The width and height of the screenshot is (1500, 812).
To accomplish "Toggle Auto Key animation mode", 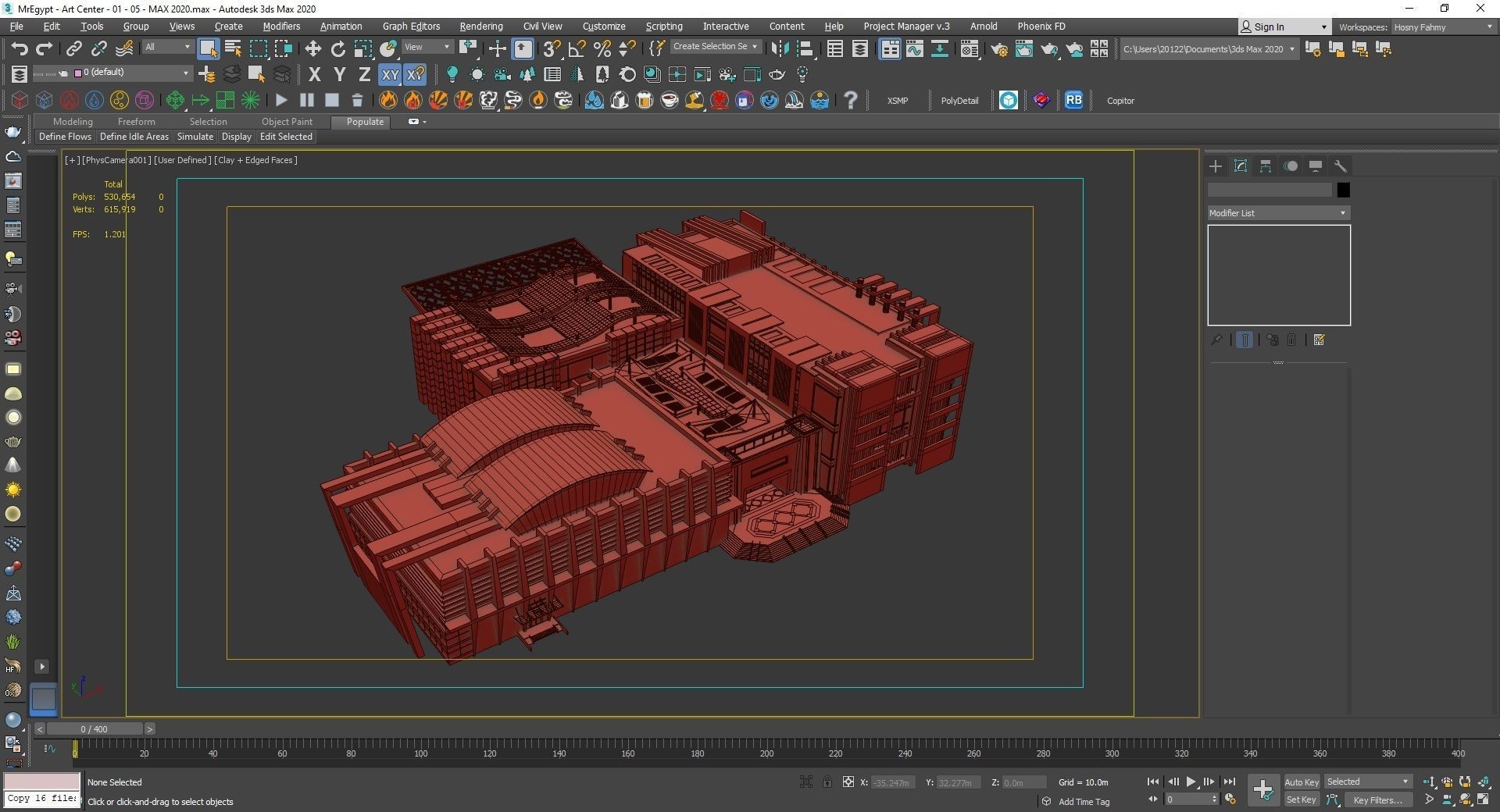I will 1301,782.
